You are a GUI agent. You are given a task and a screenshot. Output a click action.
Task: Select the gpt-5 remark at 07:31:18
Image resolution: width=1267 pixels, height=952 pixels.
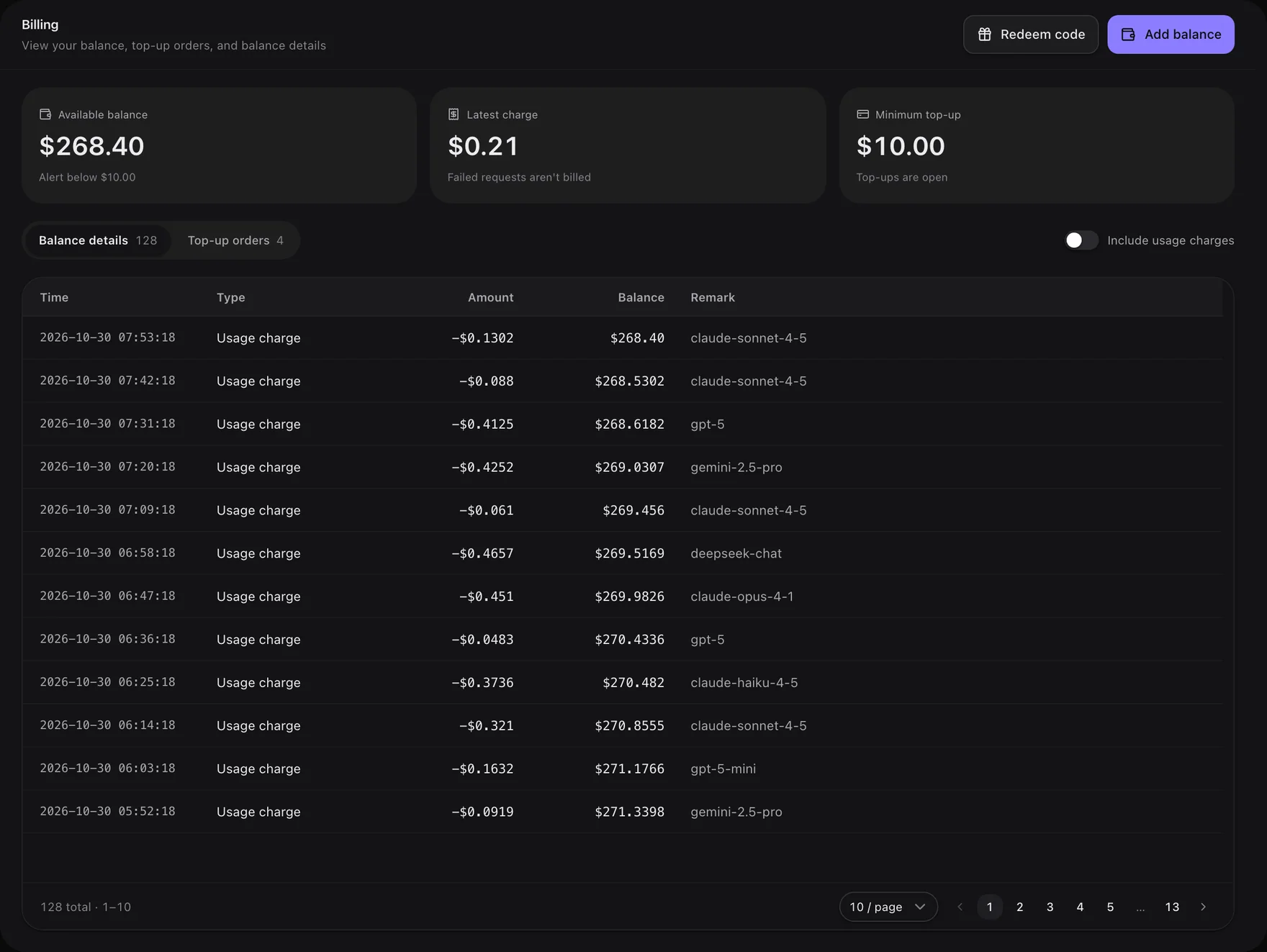click(x=708, y=425)
